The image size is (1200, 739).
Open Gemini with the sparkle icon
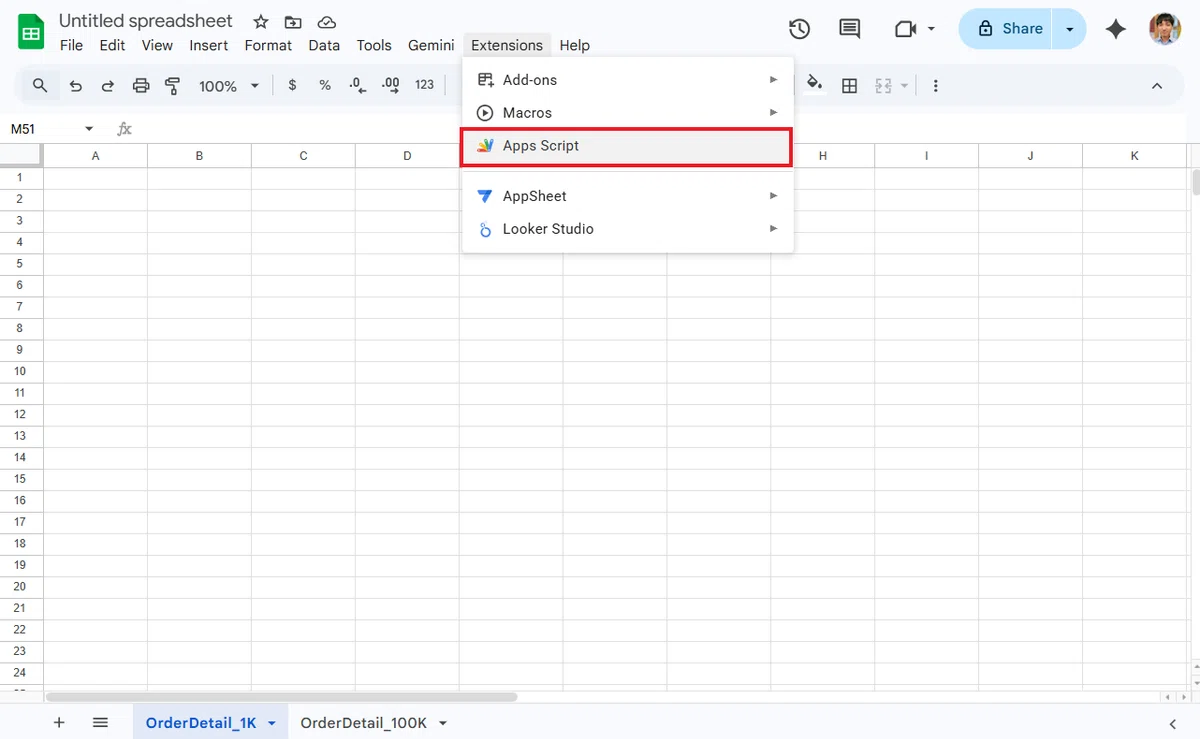1116,29
